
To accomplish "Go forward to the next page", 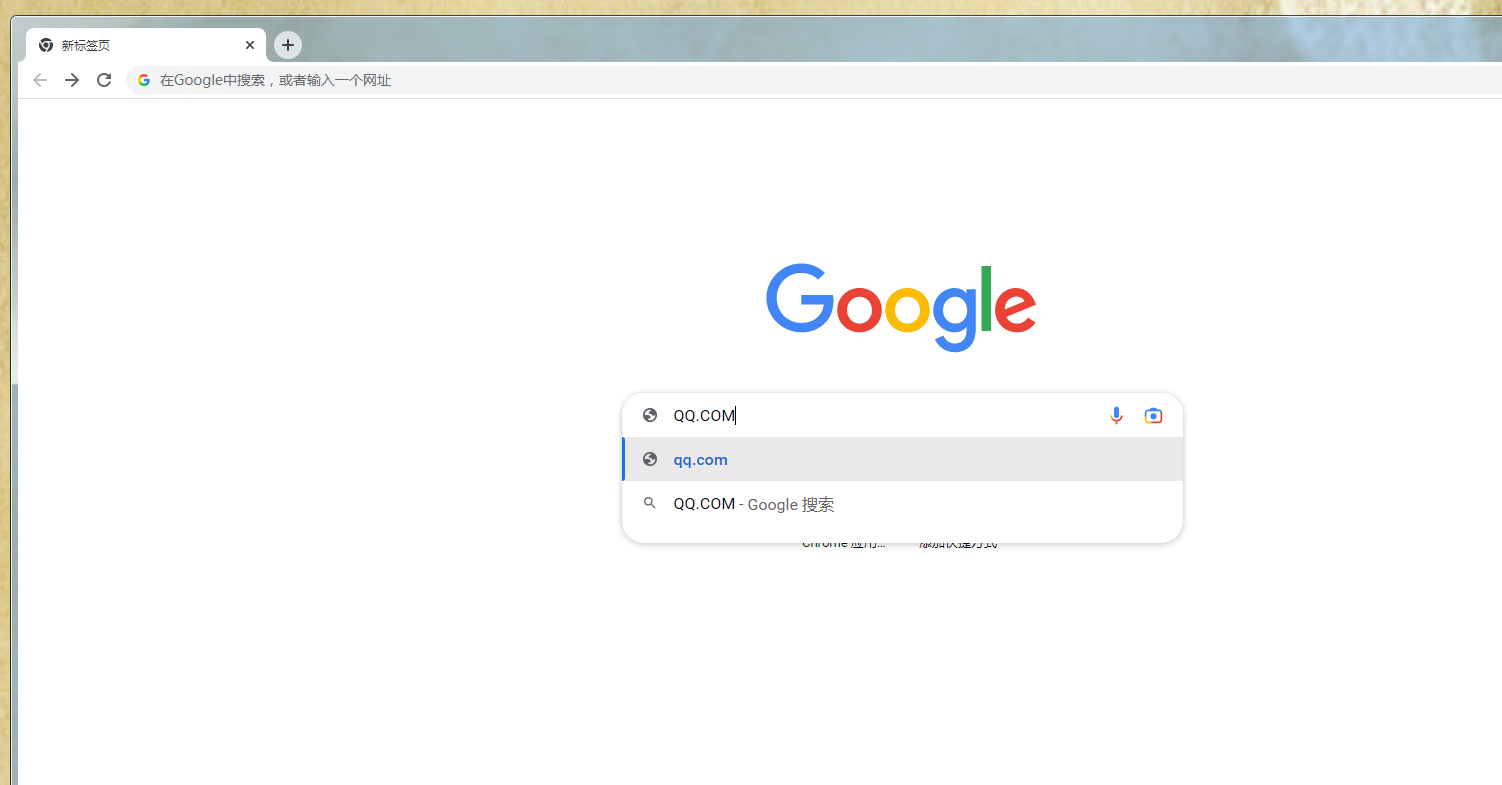I will [x=72, y=80].
